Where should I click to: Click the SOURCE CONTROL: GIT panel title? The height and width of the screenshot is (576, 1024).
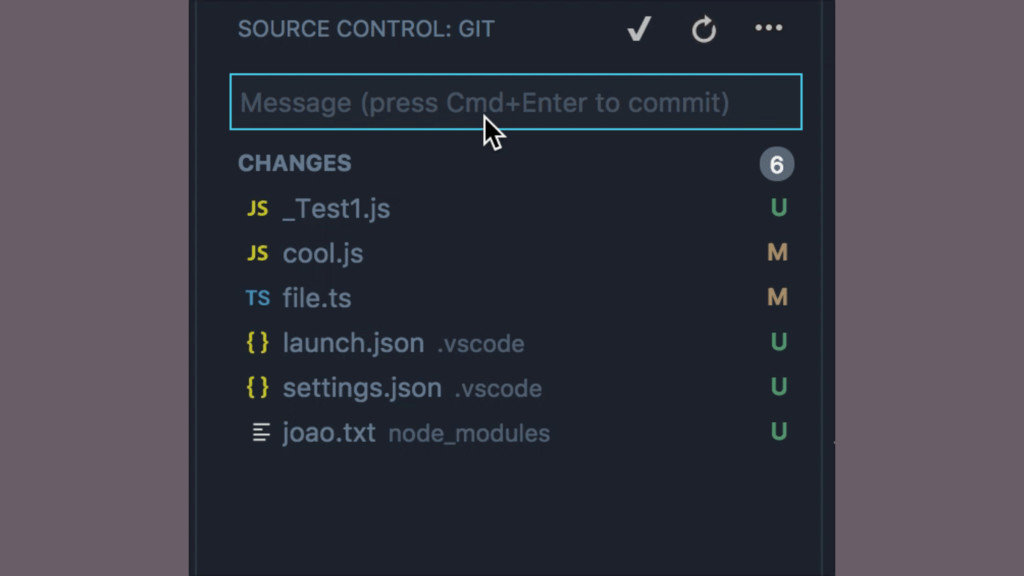(x=366, y=29)
